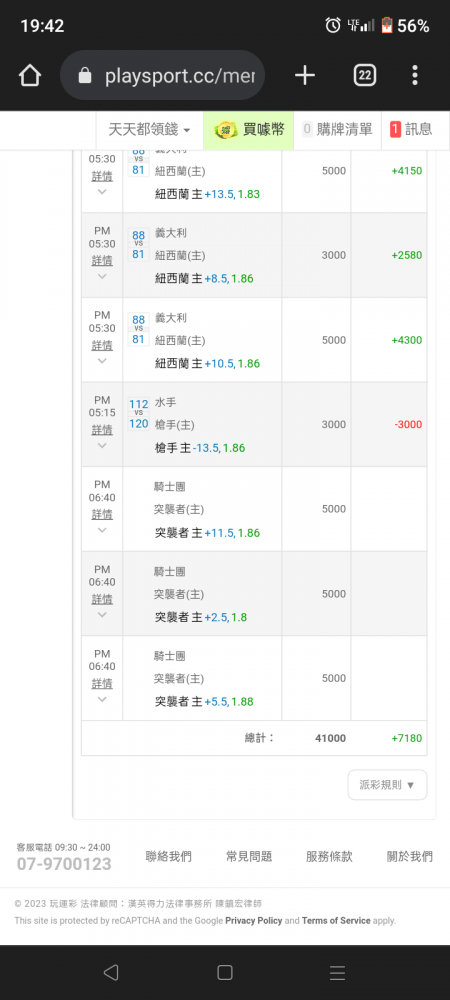Tap the Android home square icon

224,972
